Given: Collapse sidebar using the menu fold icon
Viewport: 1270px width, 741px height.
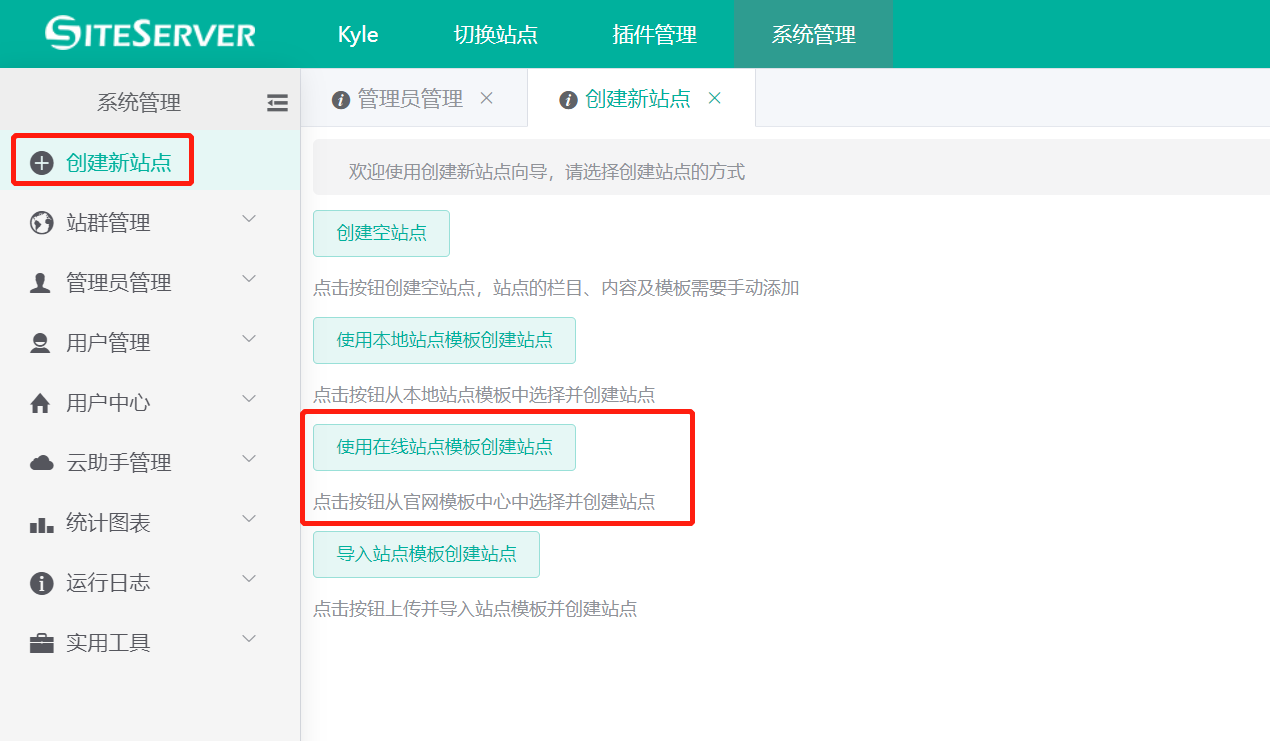Looking at the screenshot, I should pyautogui.click(x=277, y=102).
